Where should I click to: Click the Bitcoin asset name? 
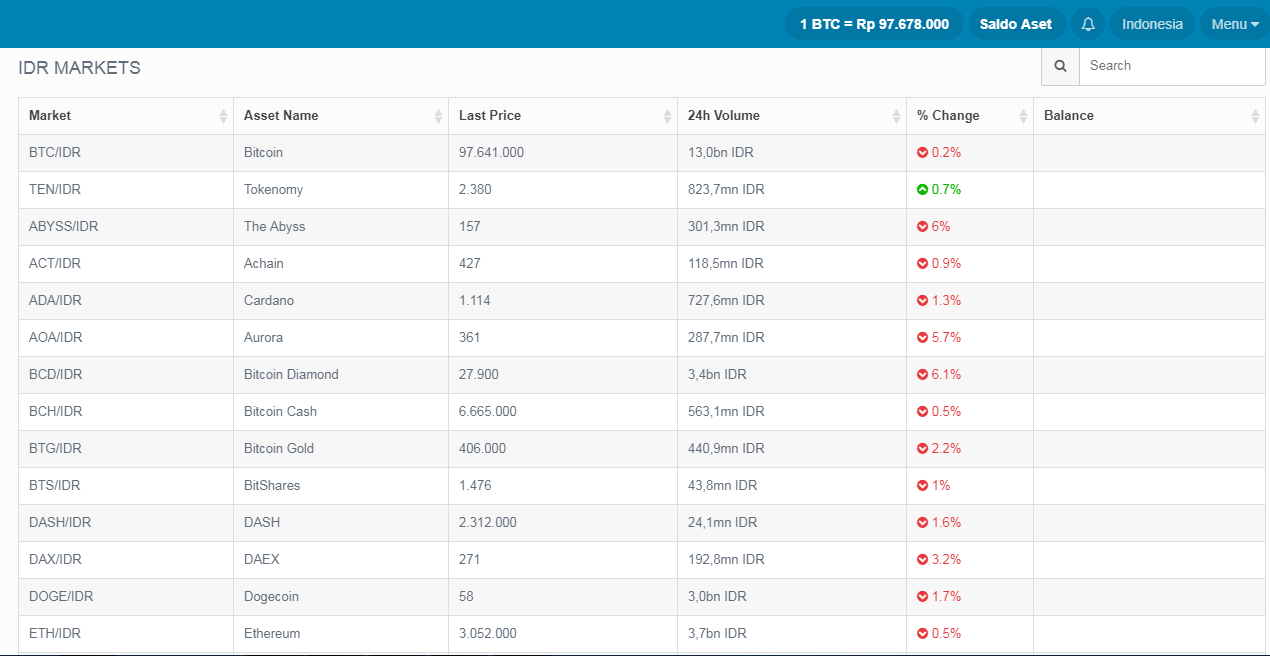pos(263,153)
